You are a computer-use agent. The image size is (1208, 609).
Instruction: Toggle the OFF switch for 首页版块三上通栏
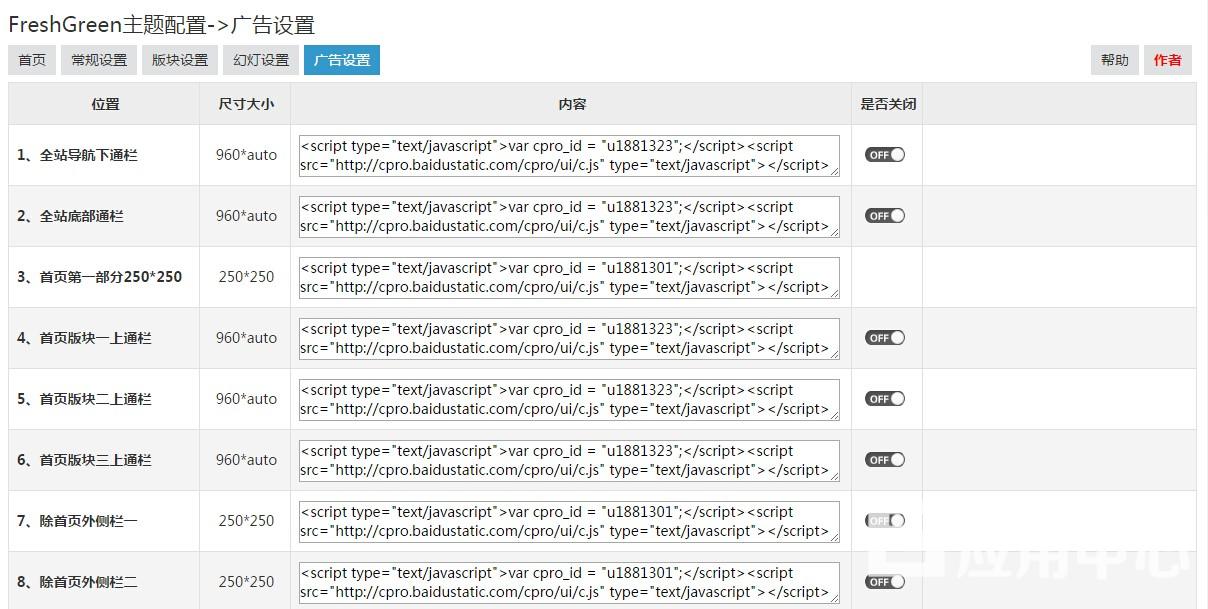[885, 460]
